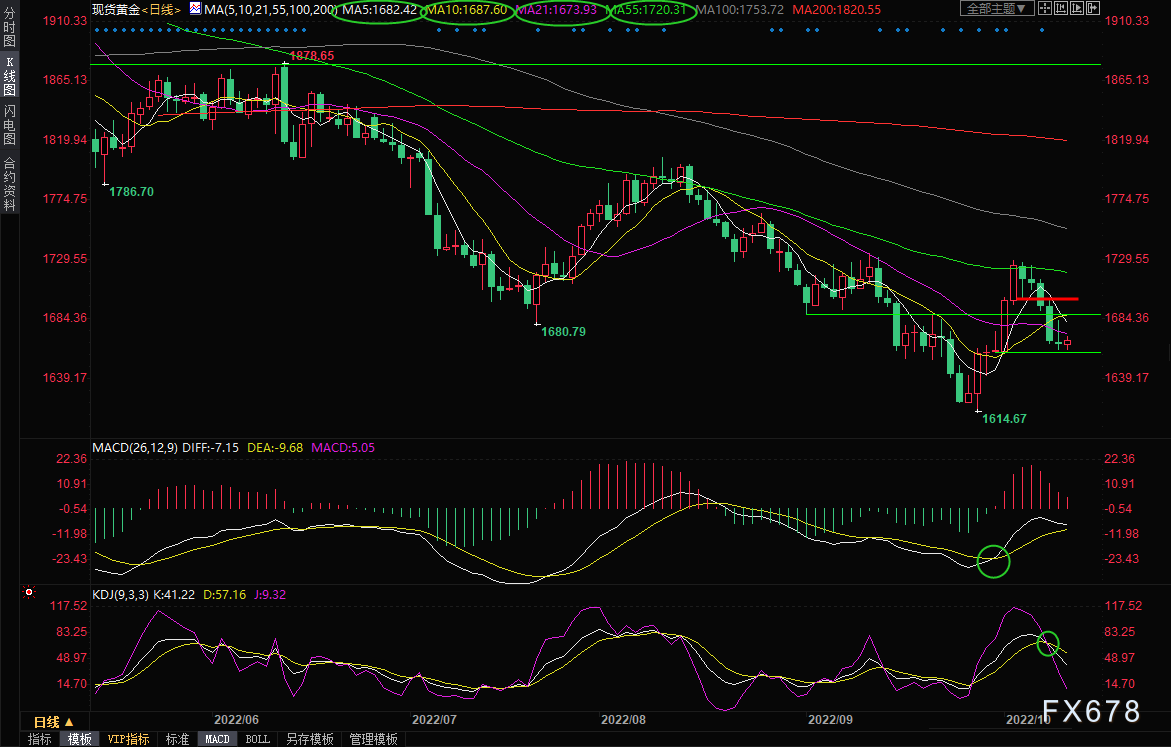Click the left 1639.17 price axis label
This screenshot has height=747, width=1171.
[x=65, y=377]
